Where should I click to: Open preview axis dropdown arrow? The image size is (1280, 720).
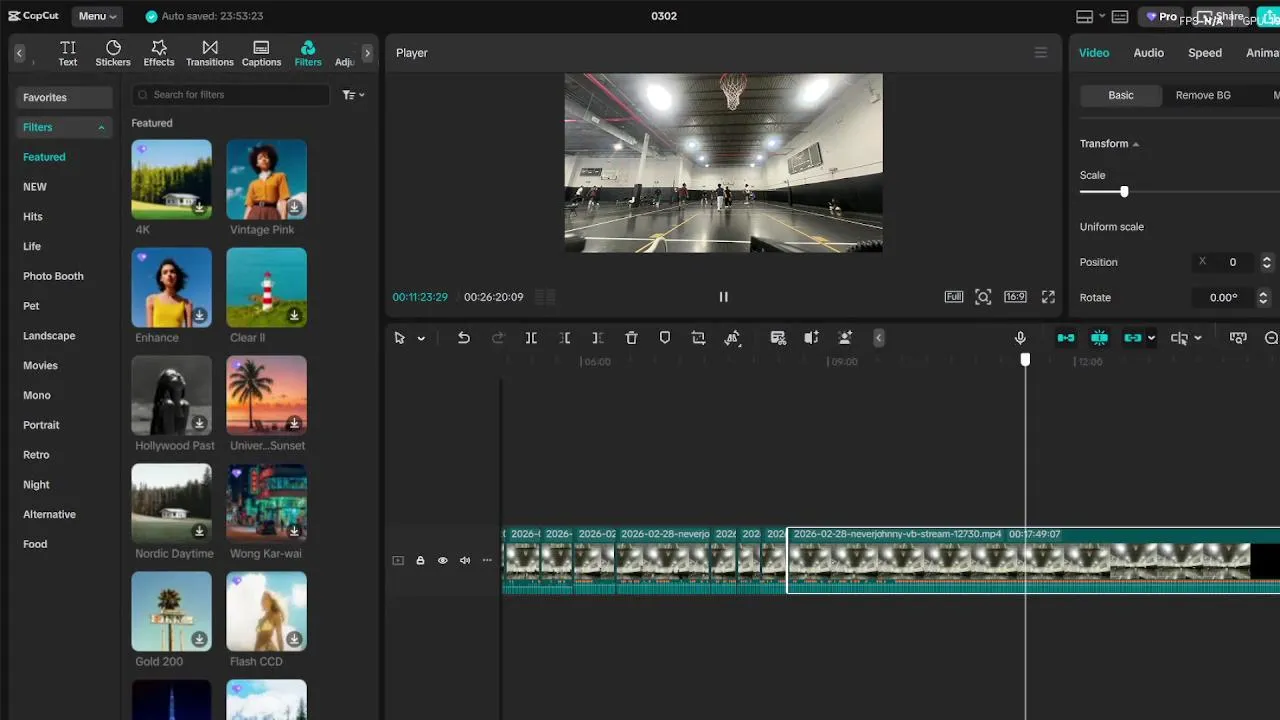click(x=1198, y=338)
